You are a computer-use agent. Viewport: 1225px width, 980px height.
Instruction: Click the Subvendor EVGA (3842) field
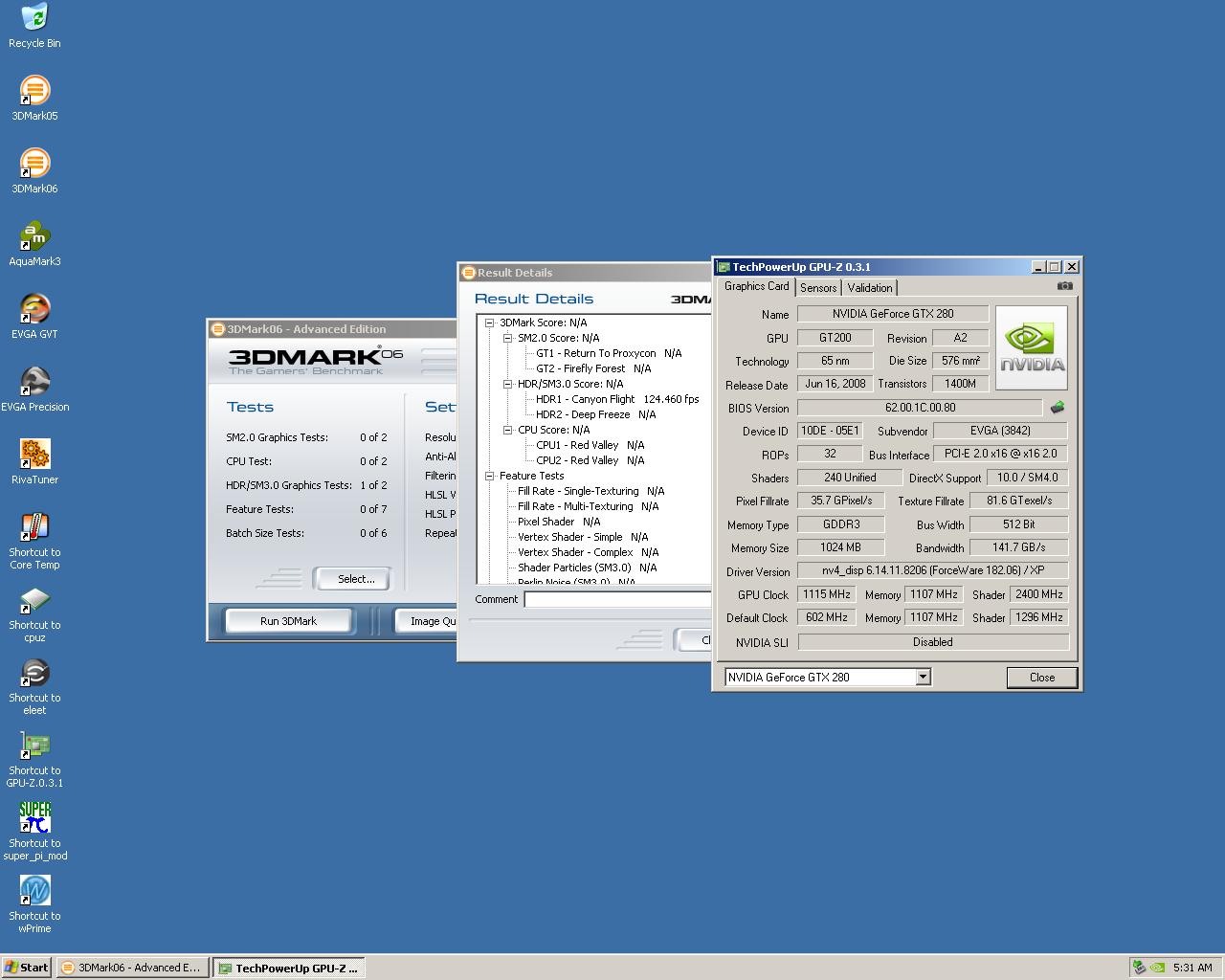point(1000,431)
